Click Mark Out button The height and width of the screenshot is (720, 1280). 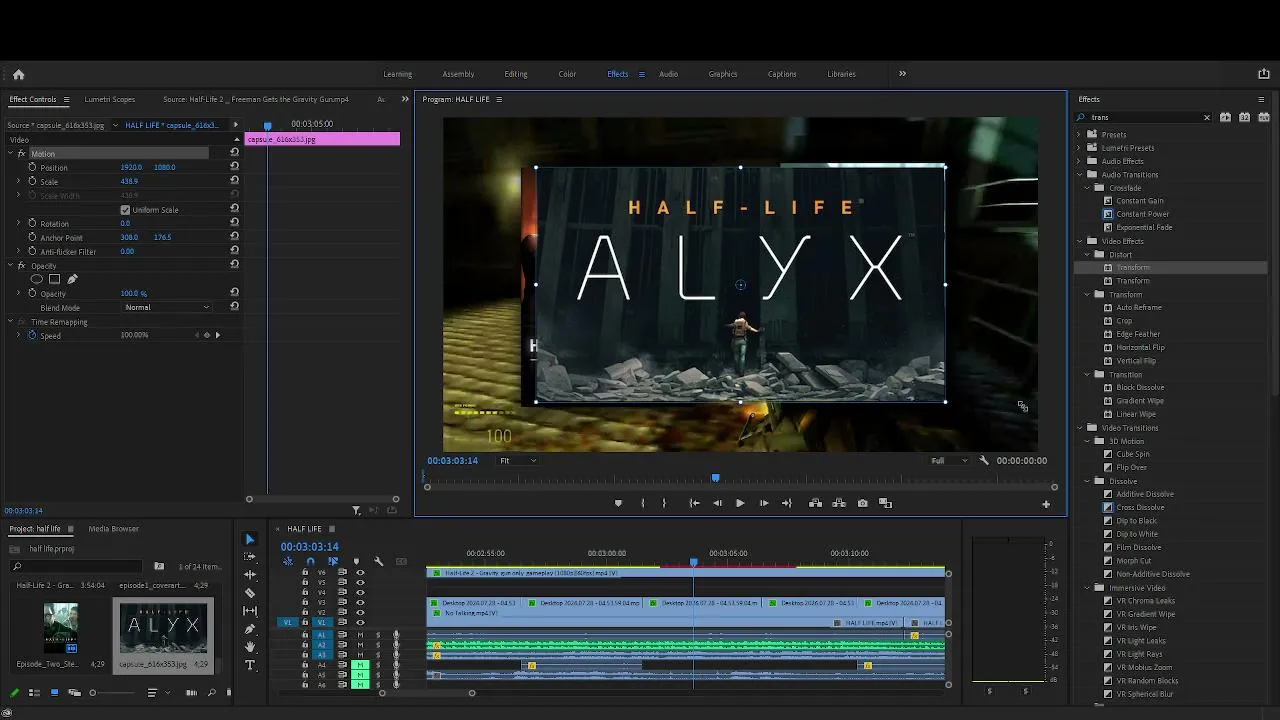(x=664, y=503)
